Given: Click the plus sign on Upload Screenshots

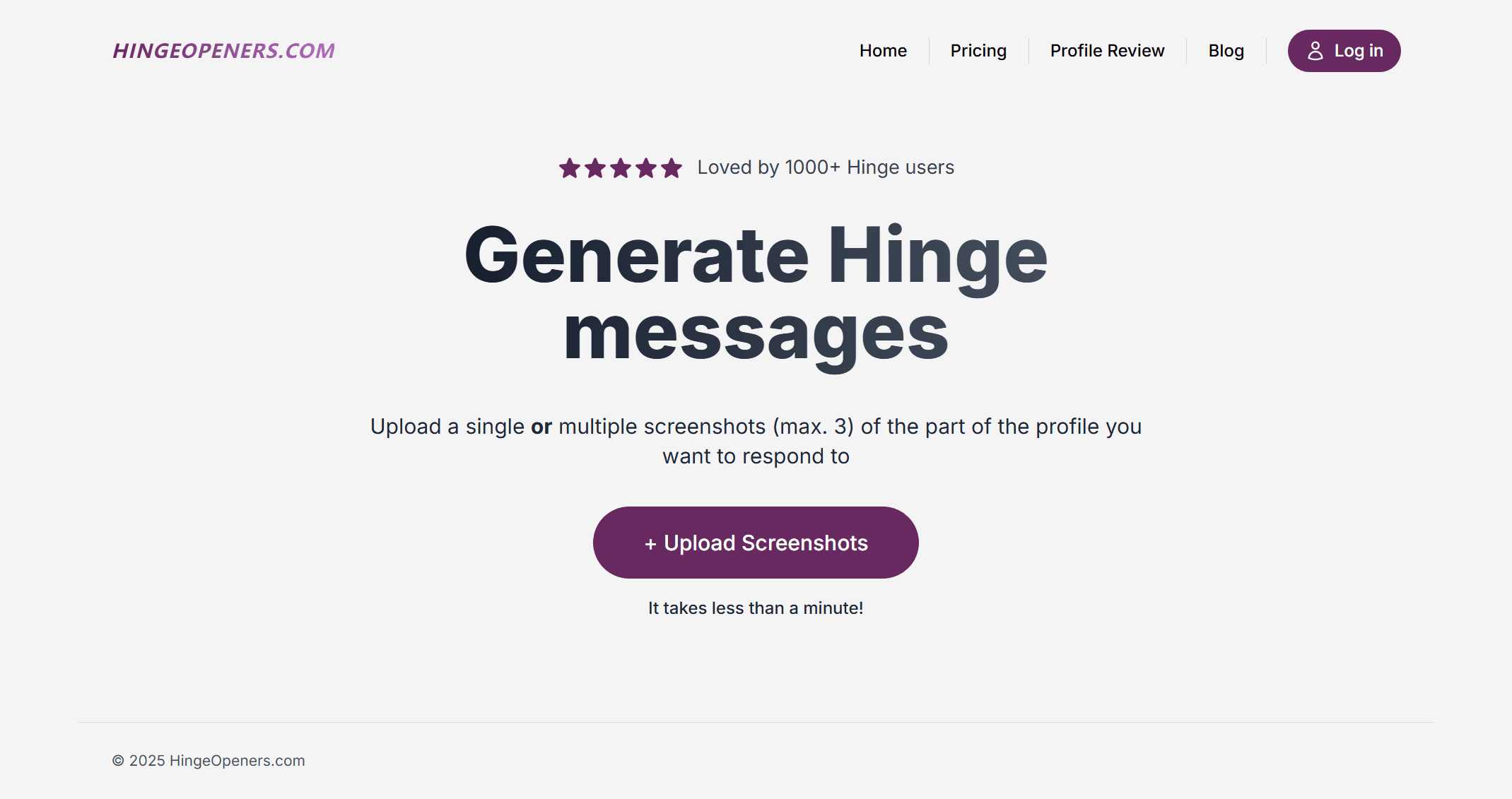Looking at the screenshot, I should click(x=650, y=543).
